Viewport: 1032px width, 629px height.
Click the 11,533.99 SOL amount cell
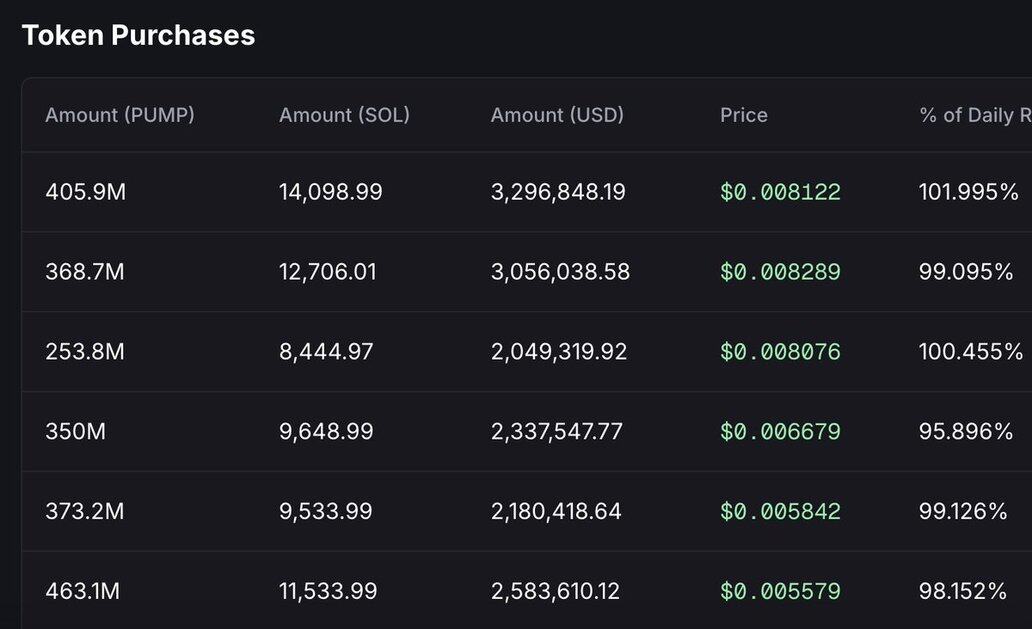point(328,591)
